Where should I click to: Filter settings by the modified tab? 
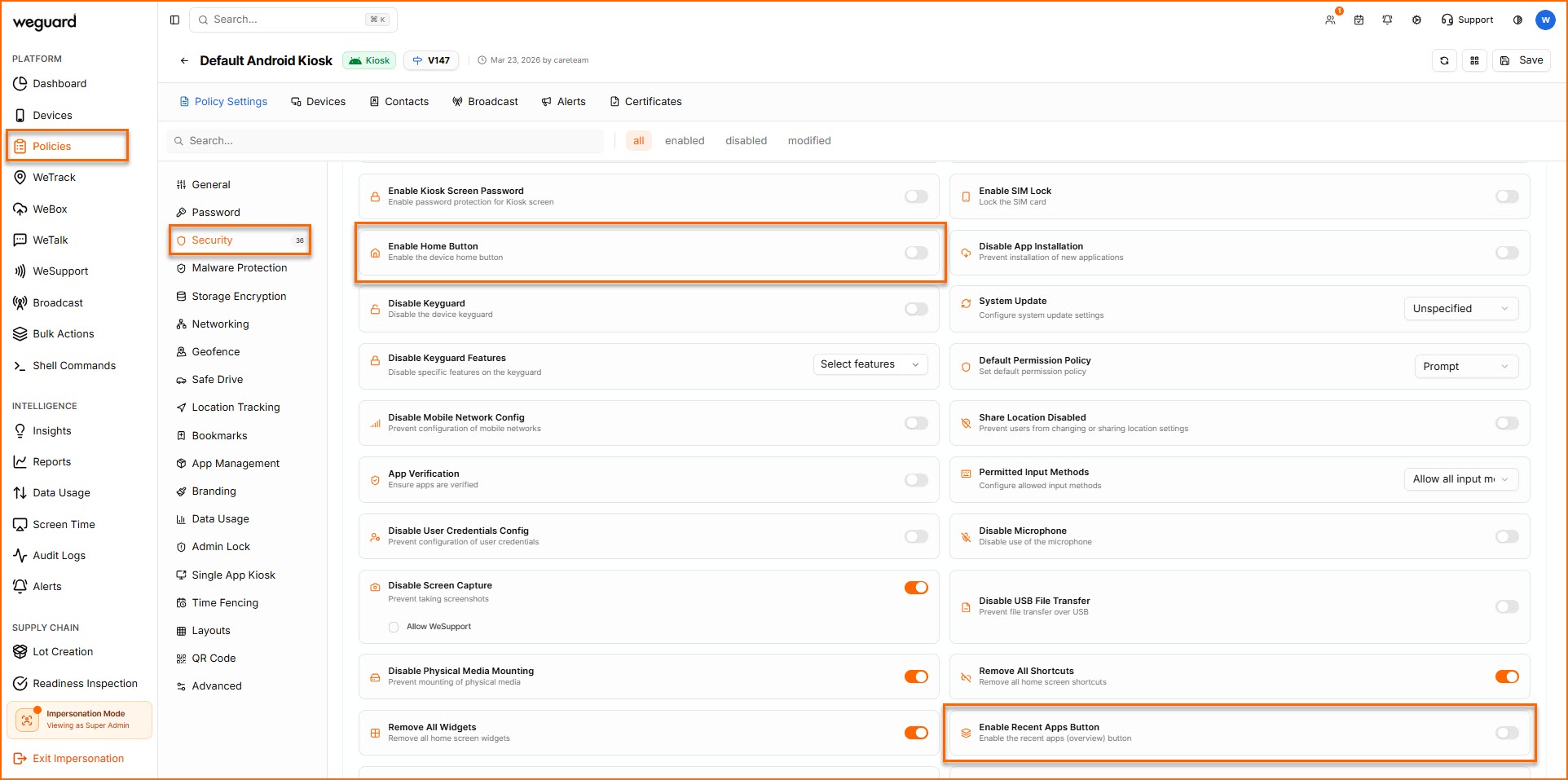pos(808,141)
